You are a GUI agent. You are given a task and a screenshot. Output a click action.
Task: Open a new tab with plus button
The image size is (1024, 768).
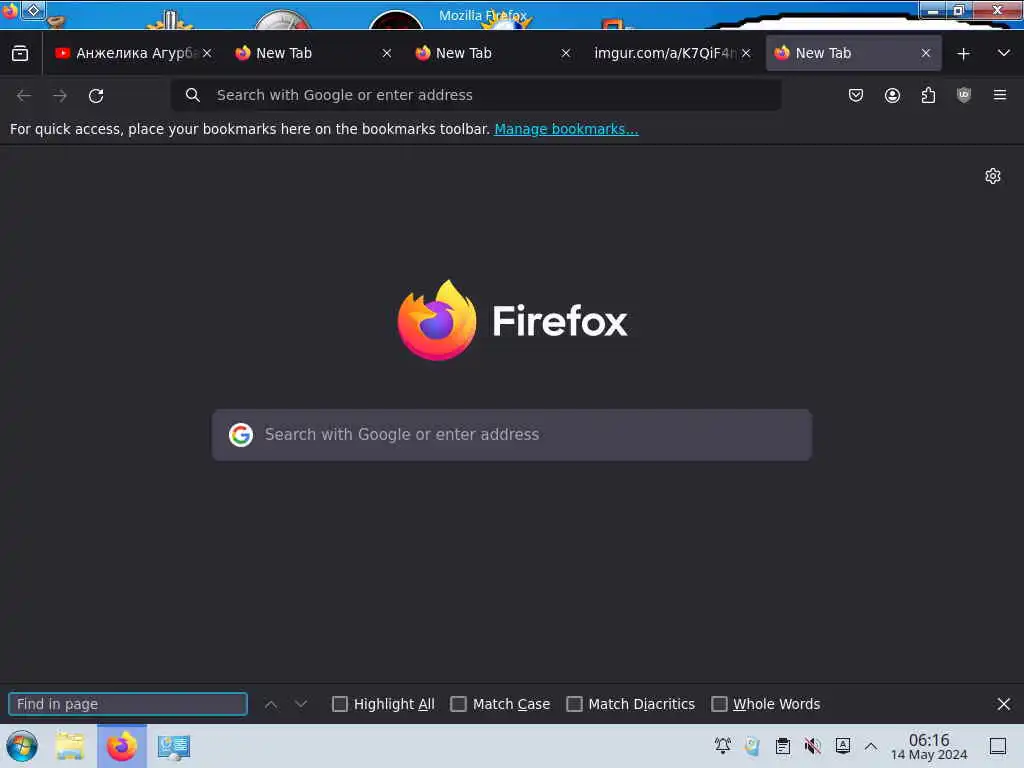(963, 54)
